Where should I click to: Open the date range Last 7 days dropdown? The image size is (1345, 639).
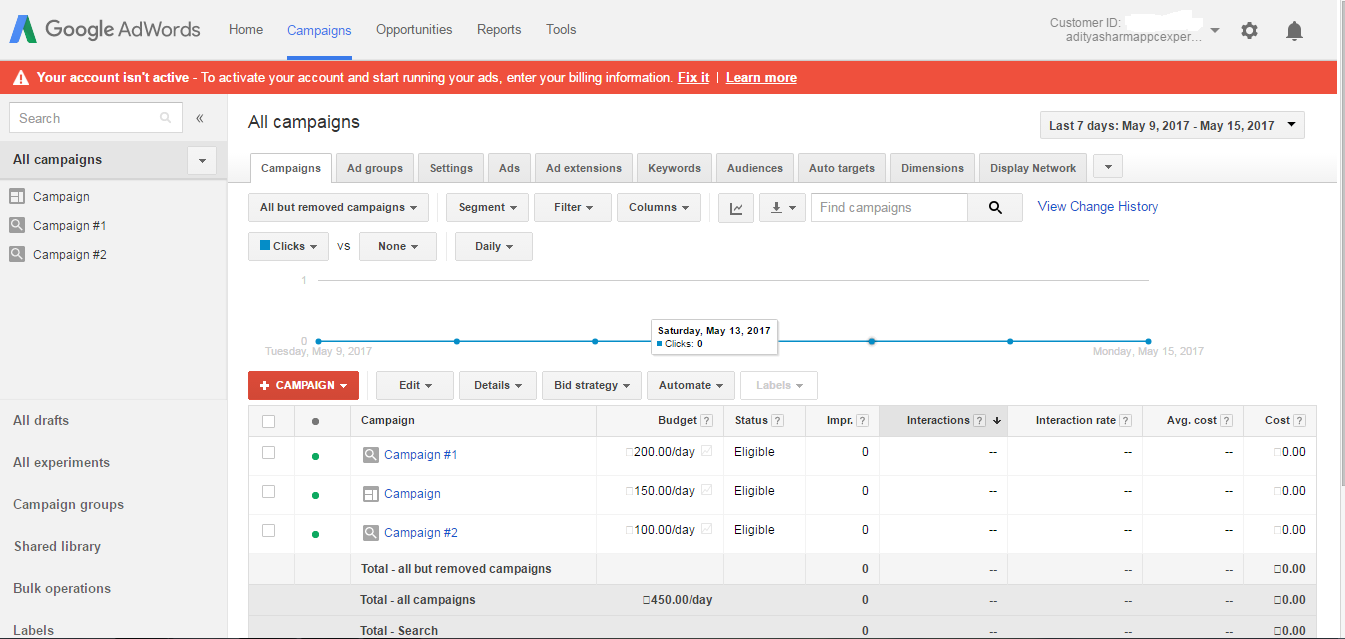click(1172, 126)
